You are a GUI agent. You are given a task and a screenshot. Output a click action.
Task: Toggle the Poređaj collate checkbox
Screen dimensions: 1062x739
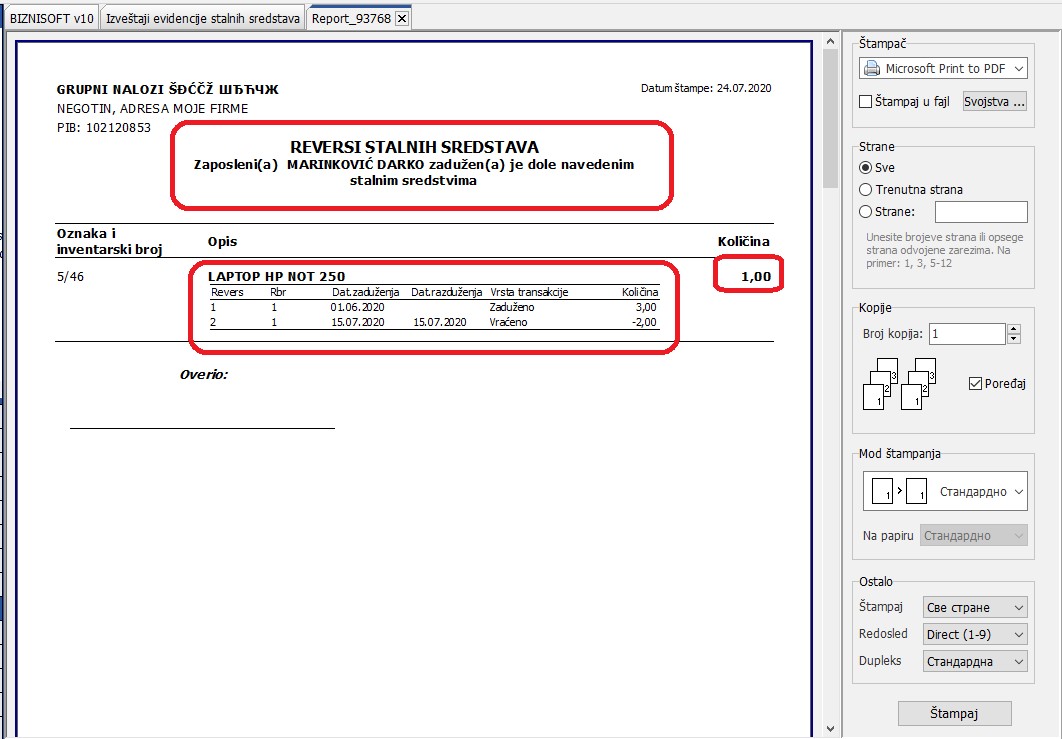click(975, 383)
